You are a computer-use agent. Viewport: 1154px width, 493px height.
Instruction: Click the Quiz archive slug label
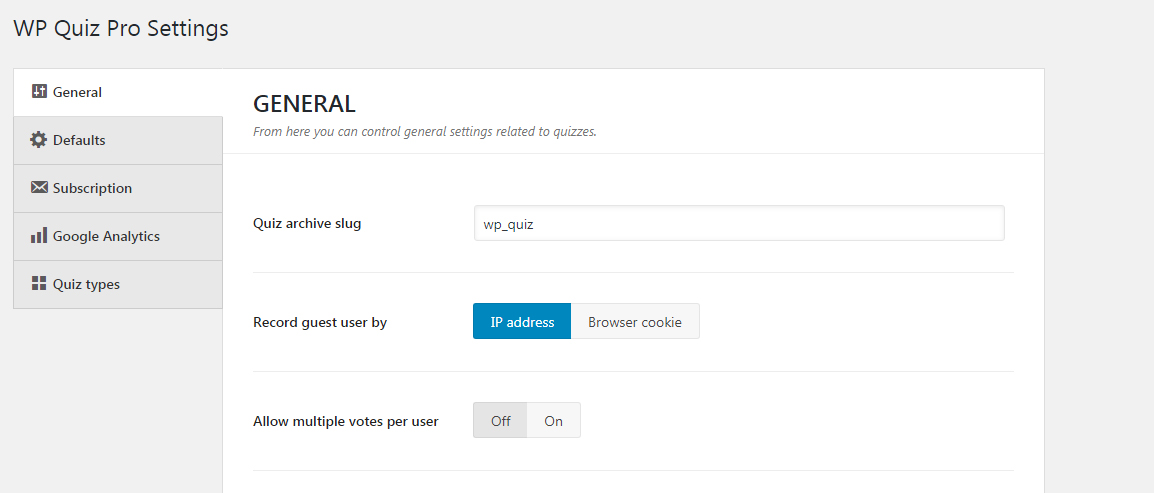tap(307, 223)
